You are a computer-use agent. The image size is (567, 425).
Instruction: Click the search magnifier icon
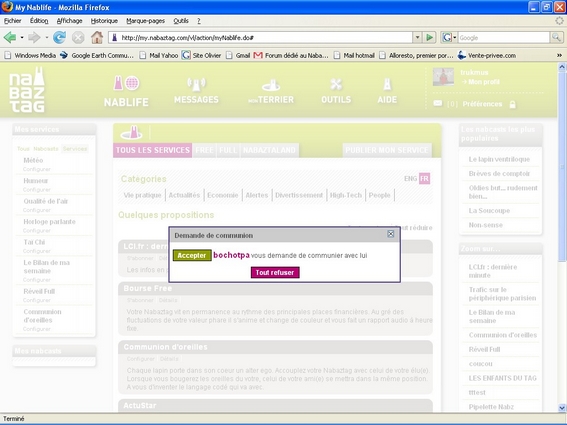[x=556, y=37]
